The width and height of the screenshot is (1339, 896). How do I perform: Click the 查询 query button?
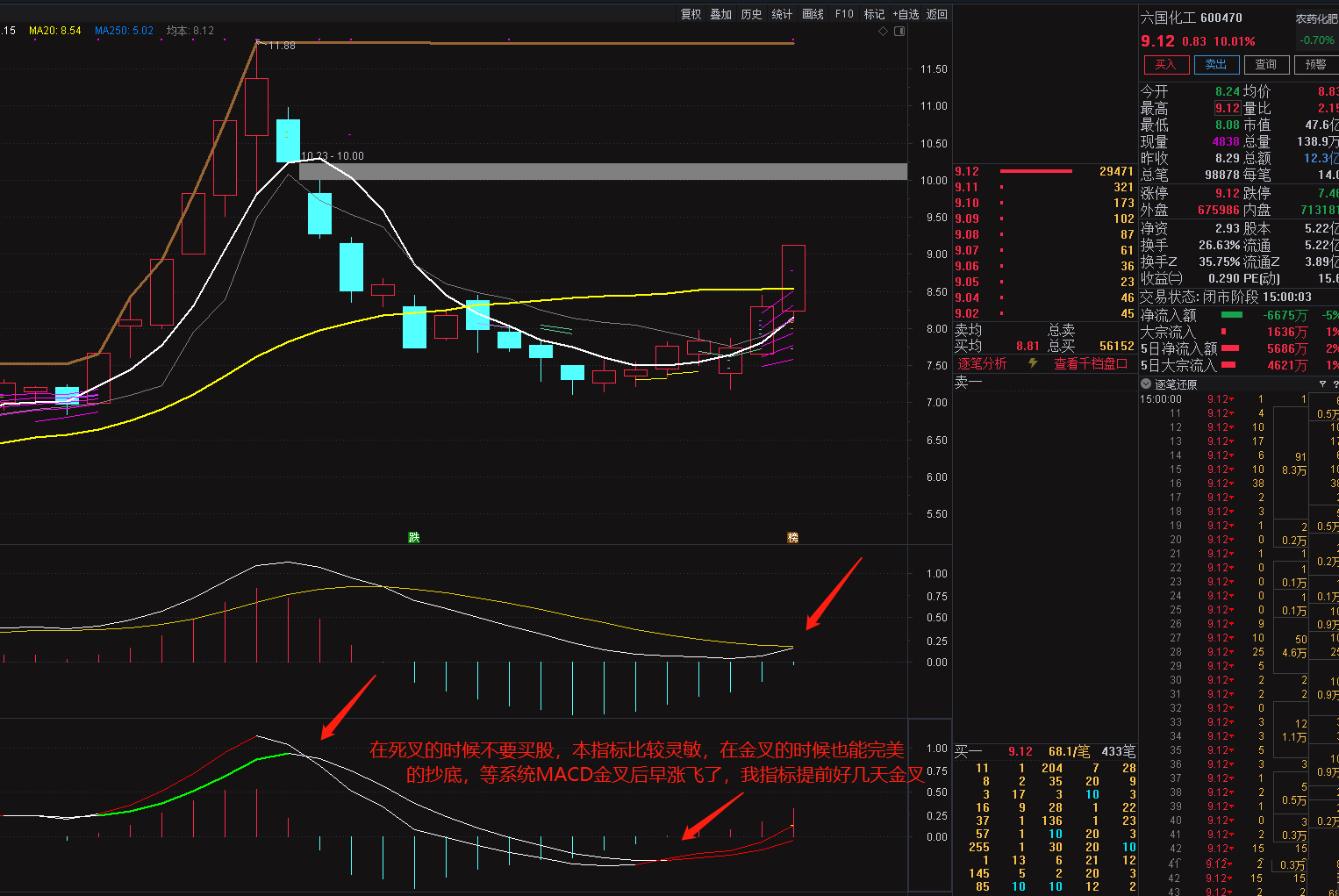[1266, 65]
